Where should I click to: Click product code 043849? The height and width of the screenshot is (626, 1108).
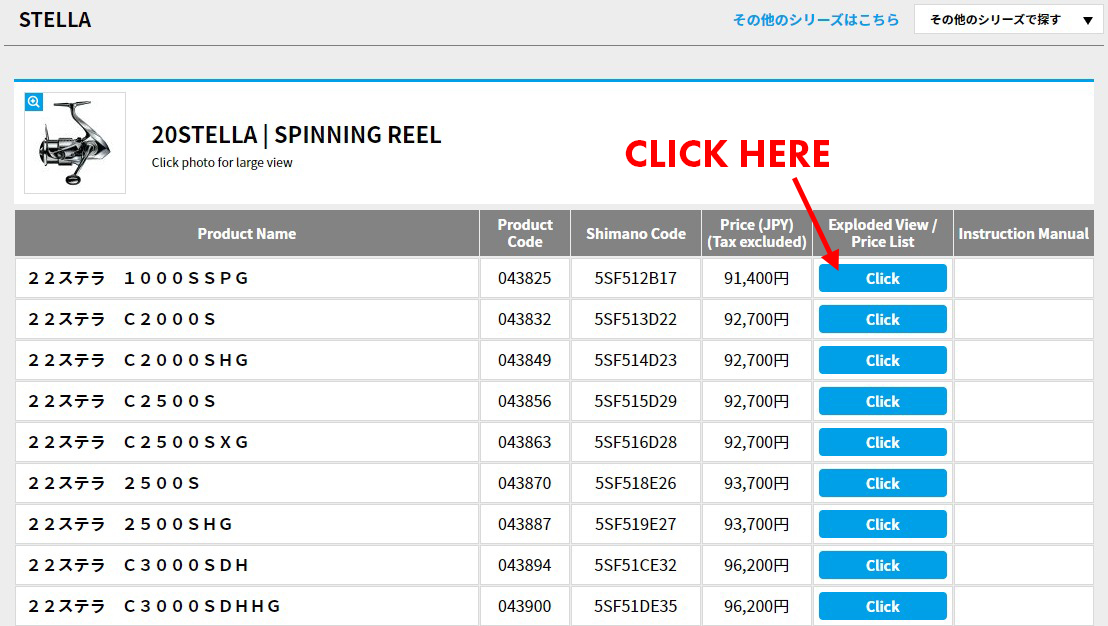(x=524, y=360)
